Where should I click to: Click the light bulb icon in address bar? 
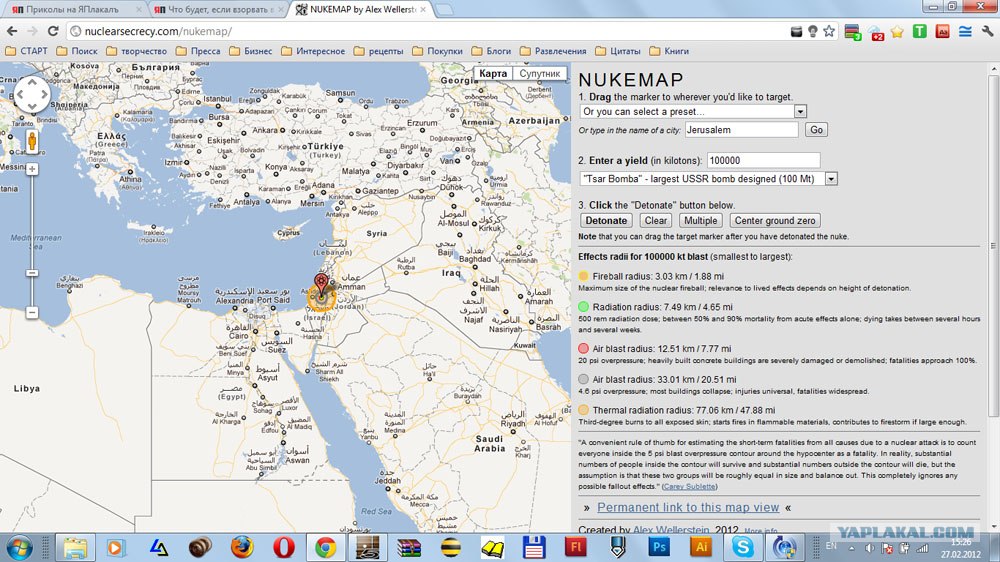click(812, 31)
